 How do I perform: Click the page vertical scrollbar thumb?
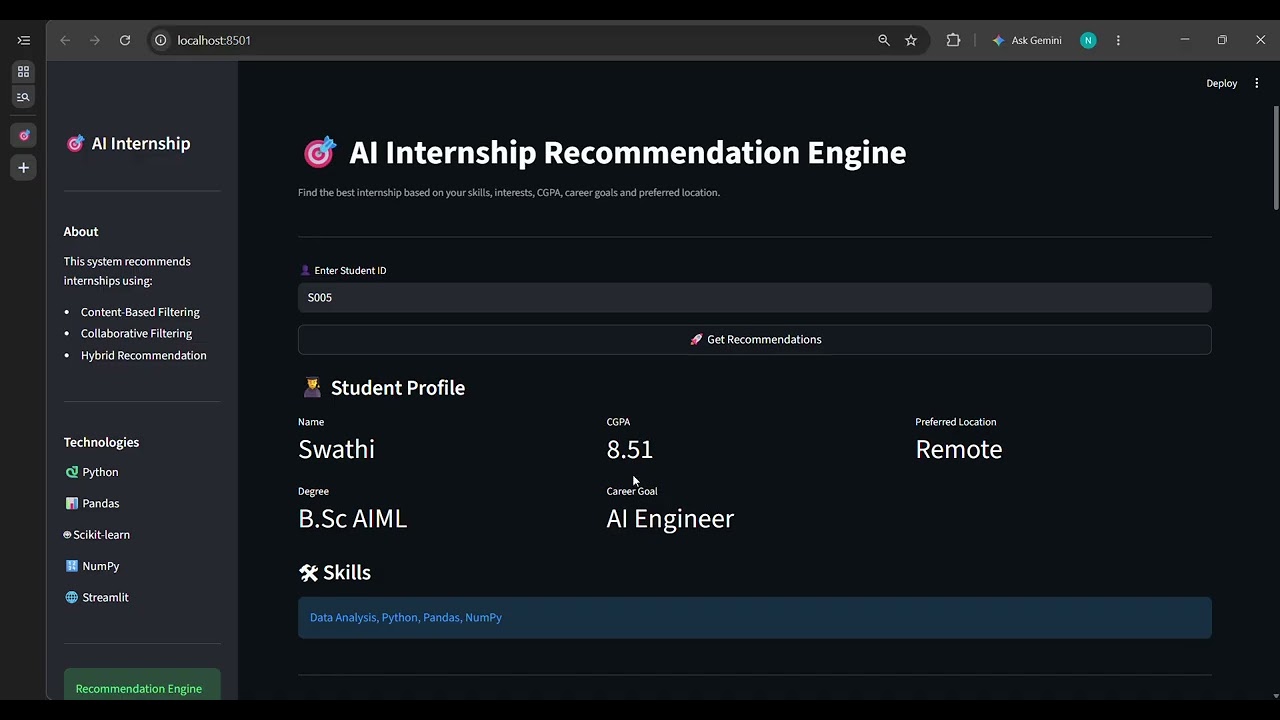pyautogui.click(x=1275, y=157)
